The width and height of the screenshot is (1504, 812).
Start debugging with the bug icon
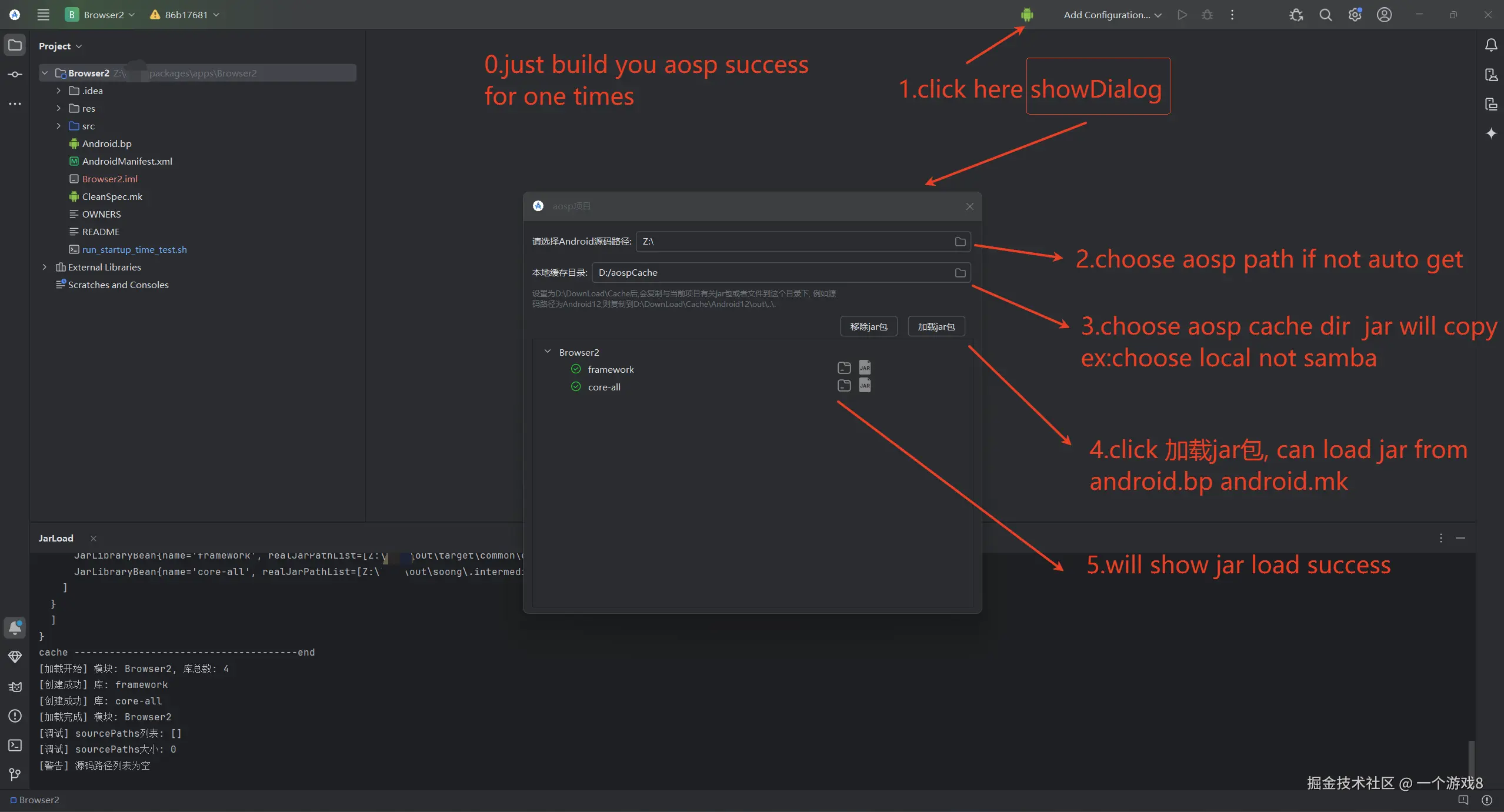pyautogui.click(x=1207, y=15)
